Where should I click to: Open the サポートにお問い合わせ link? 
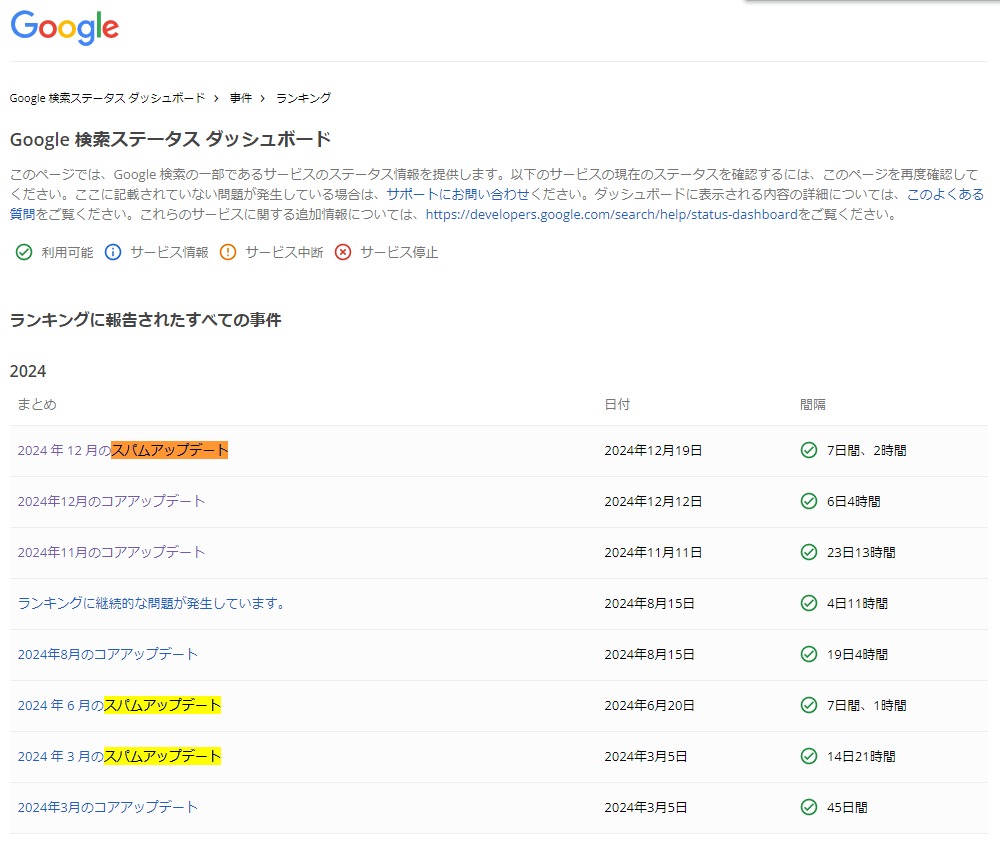pos(458,194)
